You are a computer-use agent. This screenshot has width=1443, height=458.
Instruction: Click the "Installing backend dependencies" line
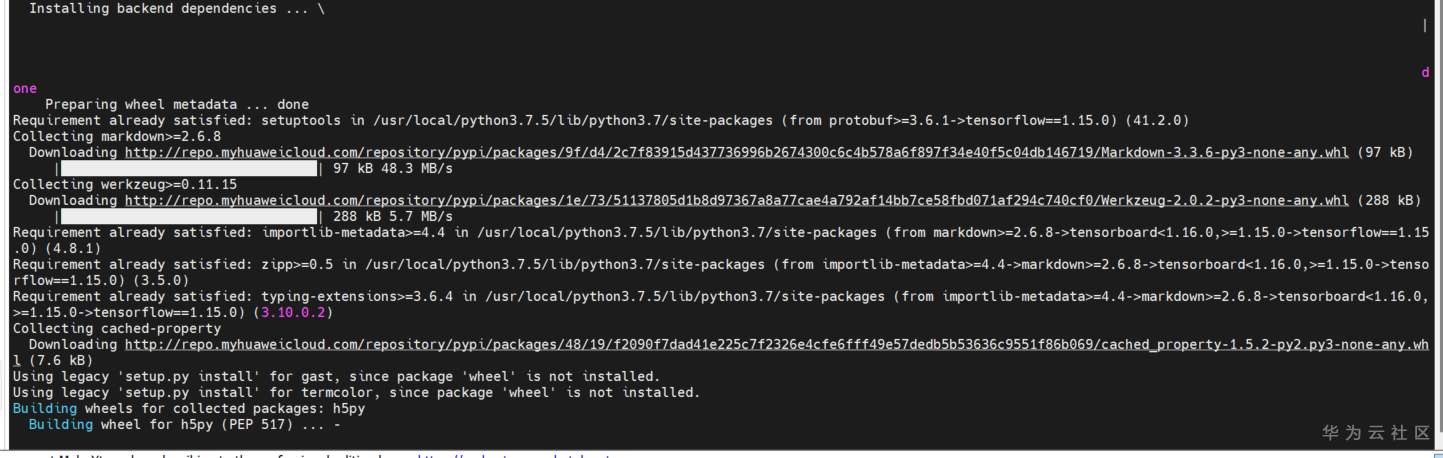[170, 9]
